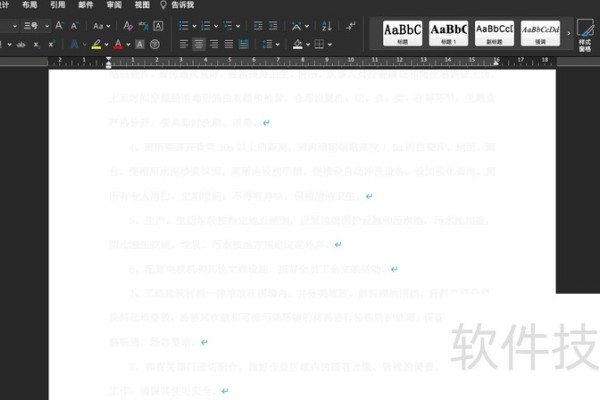Expand the Asian layout dropdown arrow
600x400 pixels.
307,26
